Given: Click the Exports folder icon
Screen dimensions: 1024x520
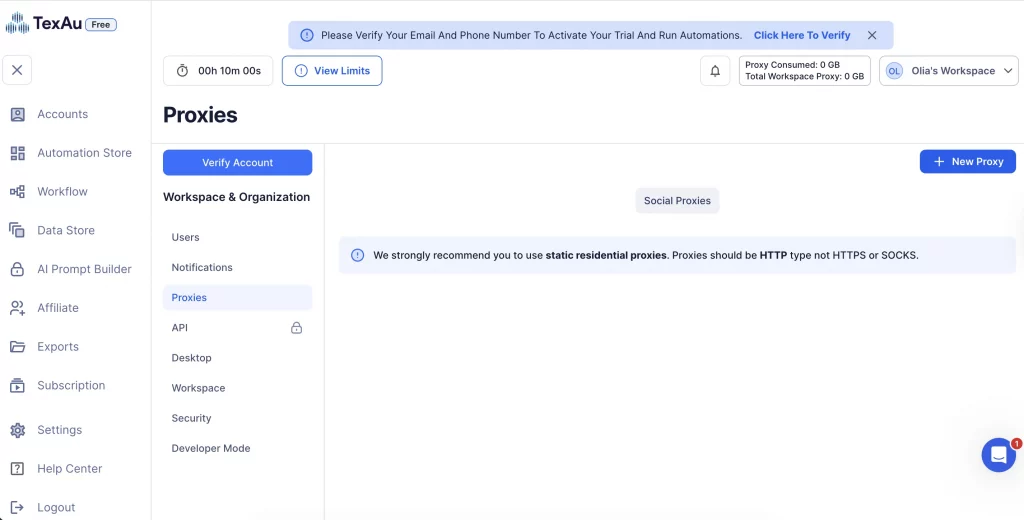Looking at the screenshot, I should click(x=17, y=347).
